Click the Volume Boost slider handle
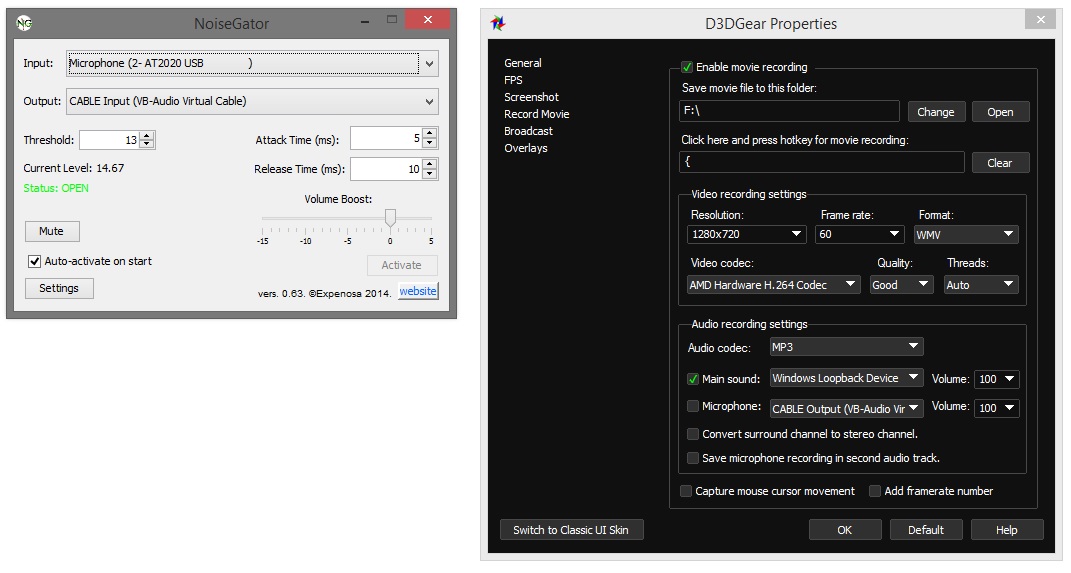 (x=390, y=218)
